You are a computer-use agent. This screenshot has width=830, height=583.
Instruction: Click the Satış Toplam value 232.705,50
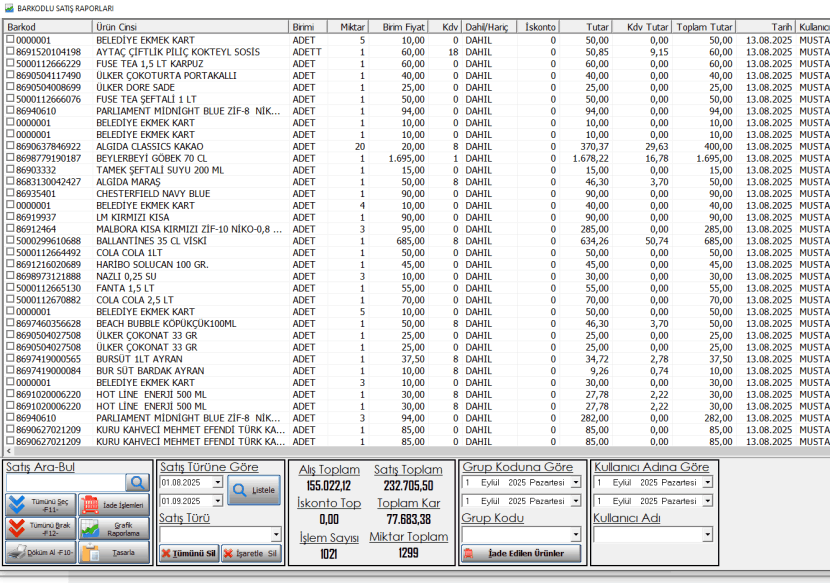tap(408, 486)
